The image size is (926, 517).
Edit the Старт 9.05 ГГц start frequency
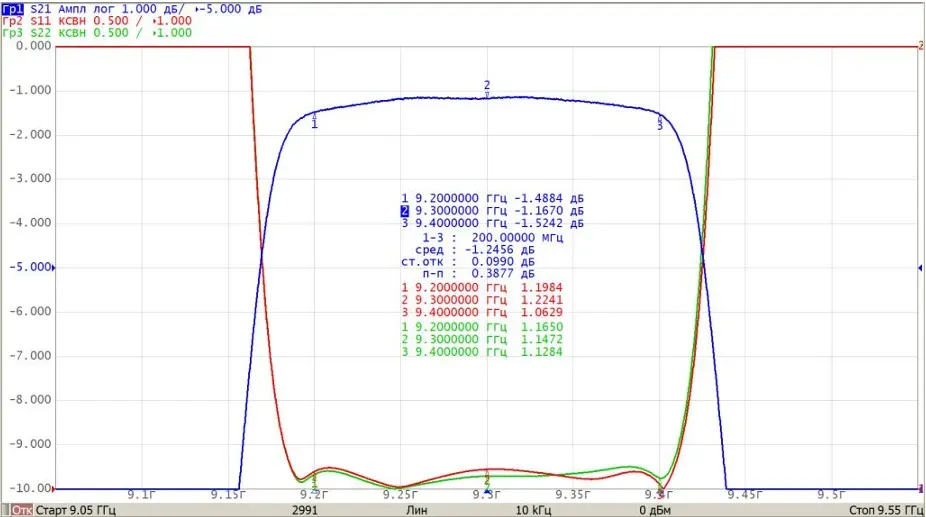pos(76,510)
